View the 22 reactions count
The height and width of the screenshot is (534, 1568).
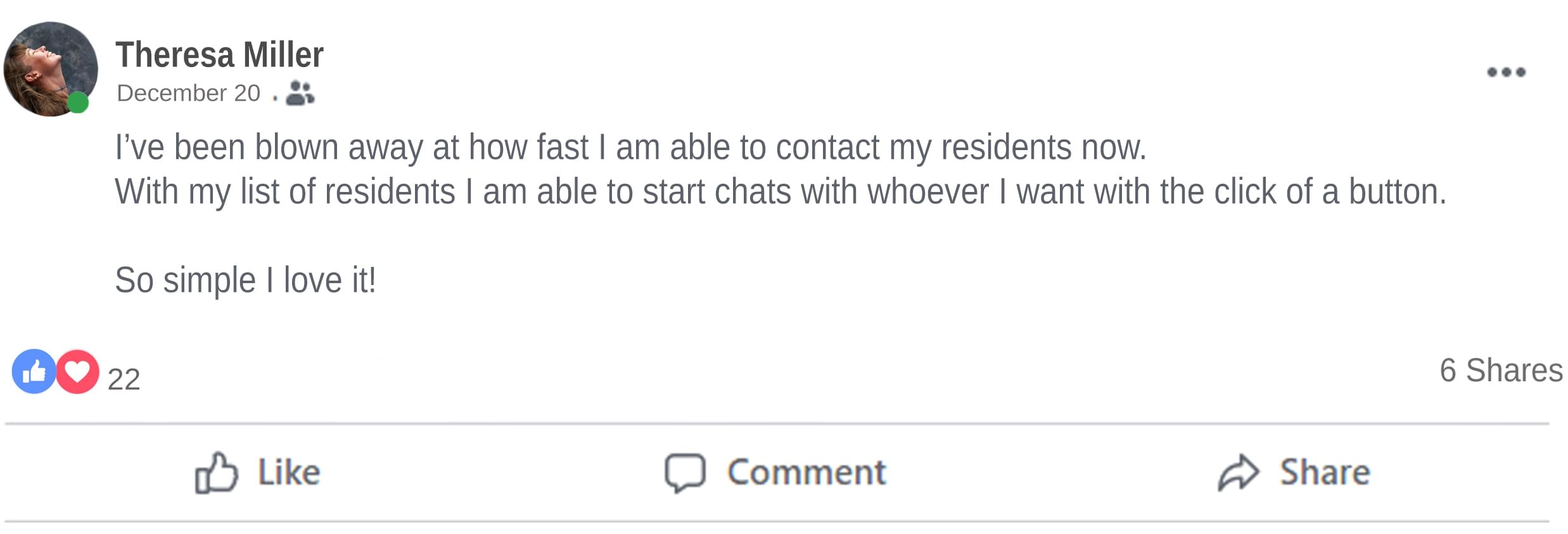tap(124, 379)
